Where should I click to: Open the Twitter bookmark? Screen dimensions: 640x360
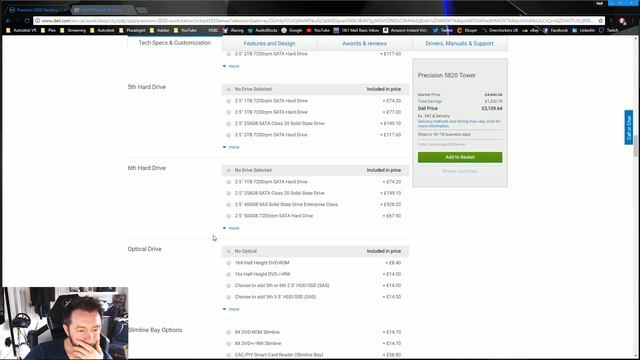443,30
